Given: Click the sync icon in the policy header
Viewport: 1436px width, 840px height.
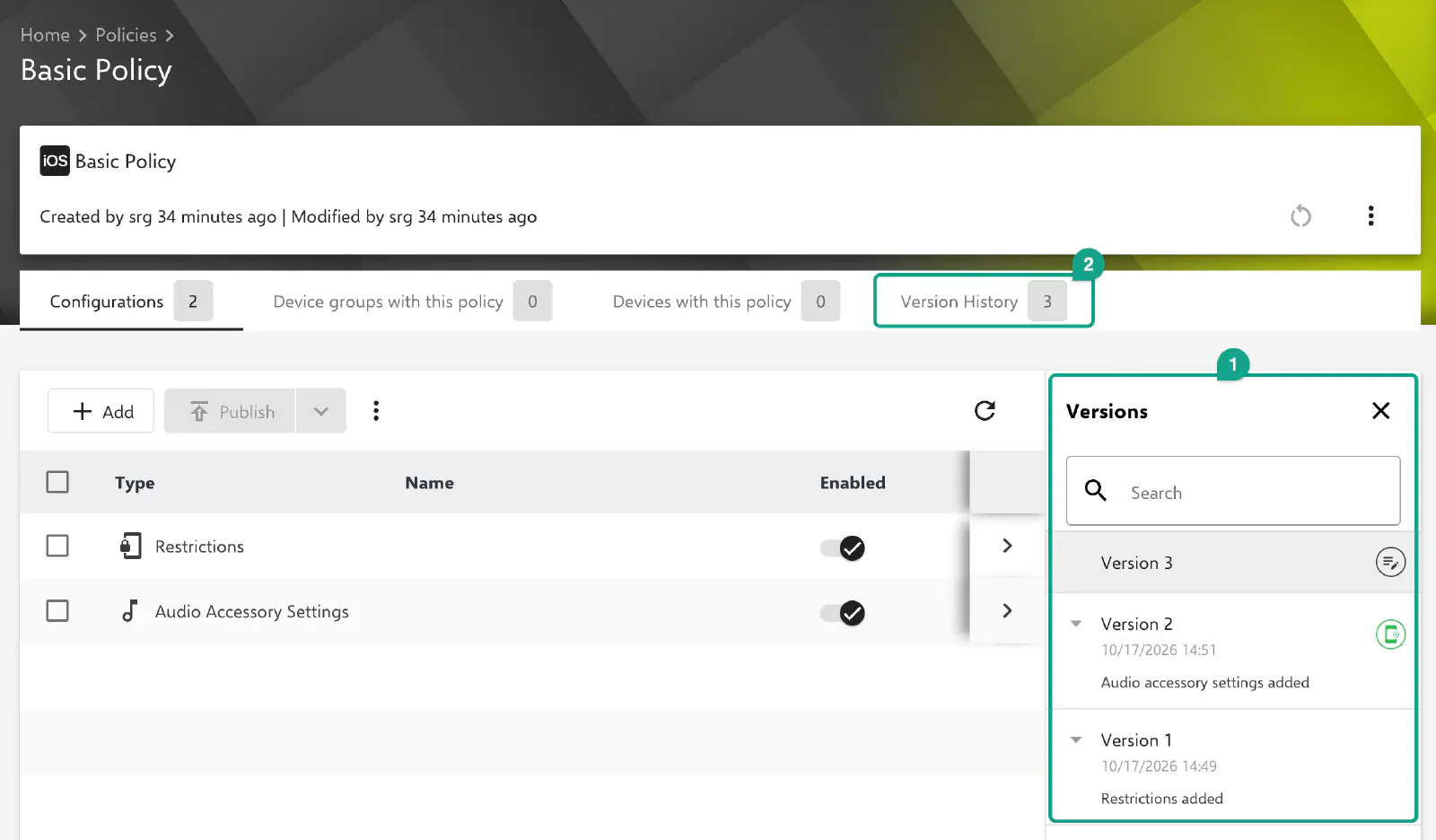Looking at the screenshot, I should tap(1300, 216).
